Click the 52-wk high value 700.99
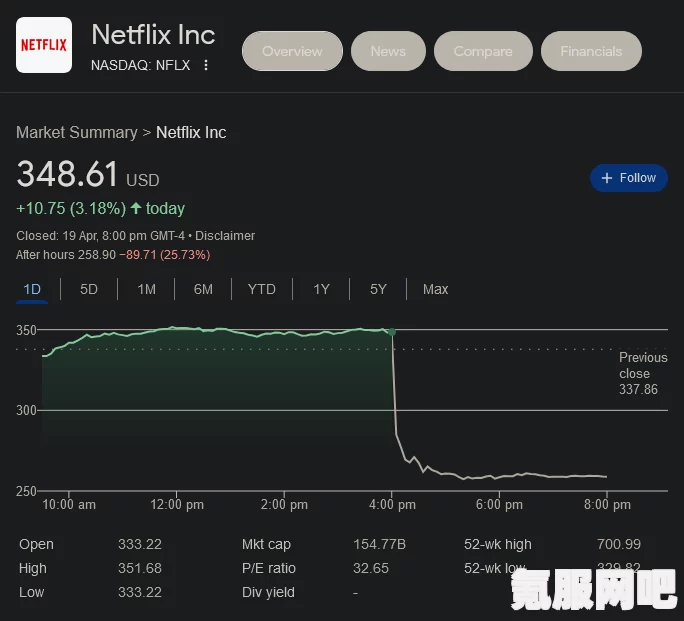 point(619,544)
